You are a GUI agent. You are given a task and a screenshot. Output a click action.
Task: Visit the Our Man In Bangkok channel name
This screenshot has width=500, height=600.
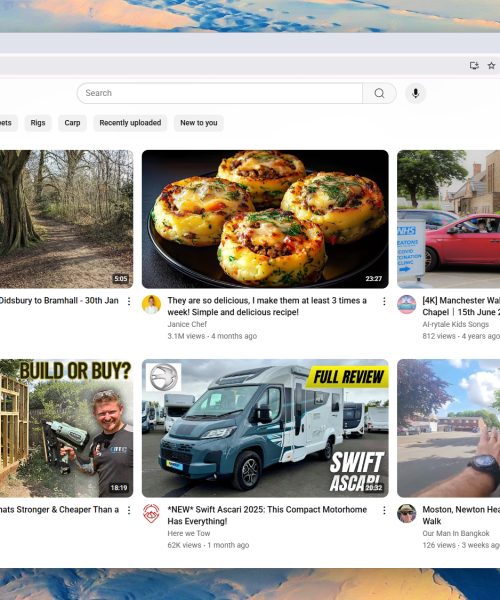(x=456, y=533)
